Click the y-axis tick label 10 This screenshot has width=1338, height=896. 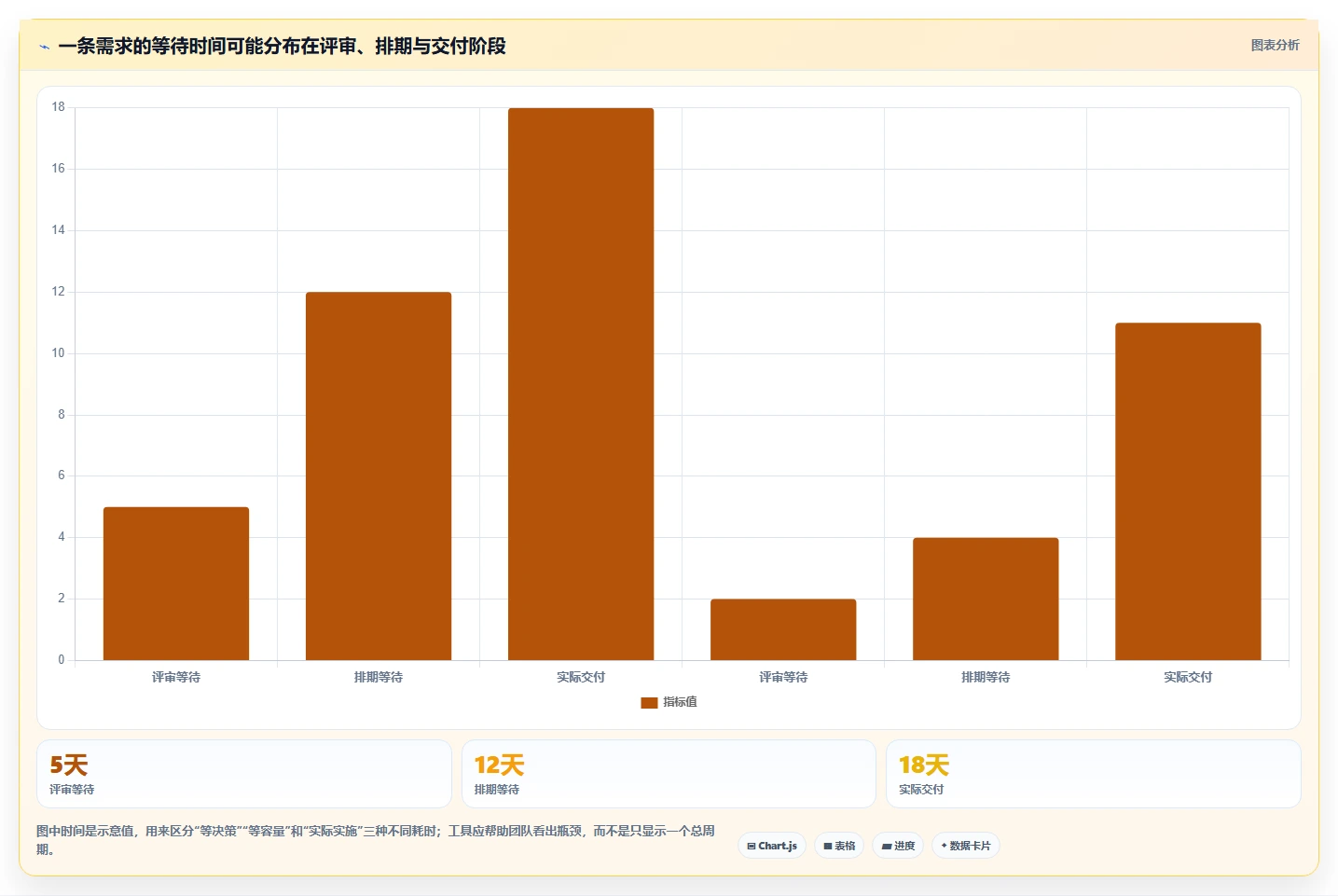[x=59, y=353]
